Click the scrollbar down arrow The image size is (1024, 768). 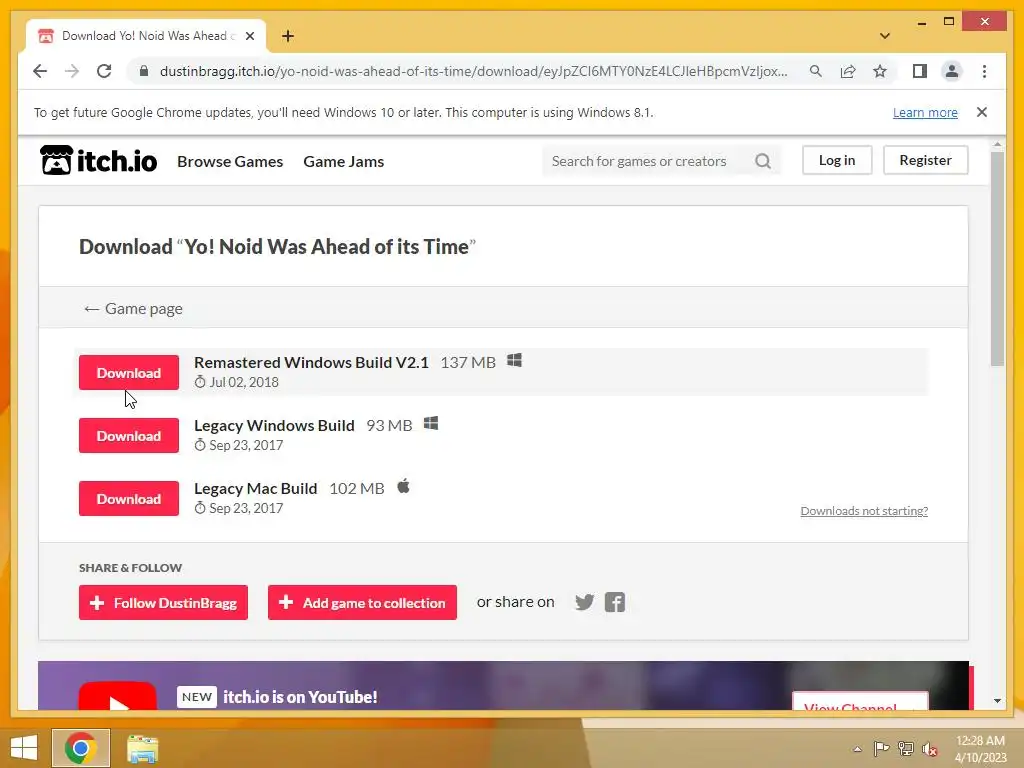tap(997, 701)
